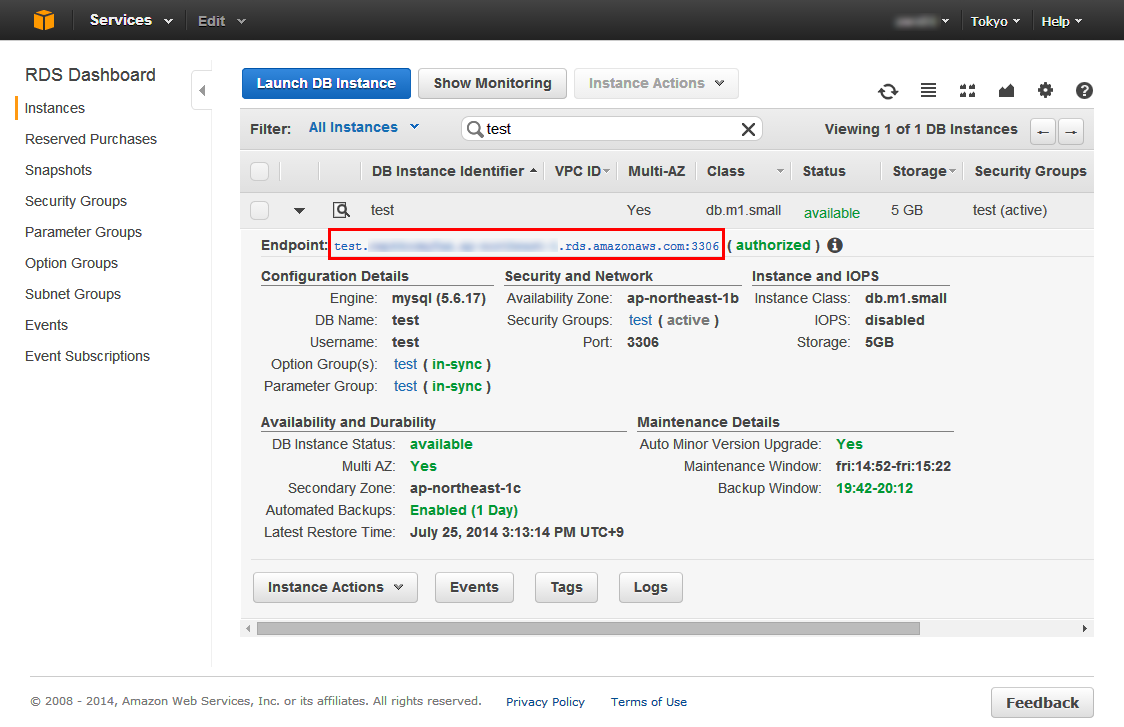This screenshot has width=1124, height=727.
Task: Open the blurred account name dropdown
Action: tap(922, 22)
